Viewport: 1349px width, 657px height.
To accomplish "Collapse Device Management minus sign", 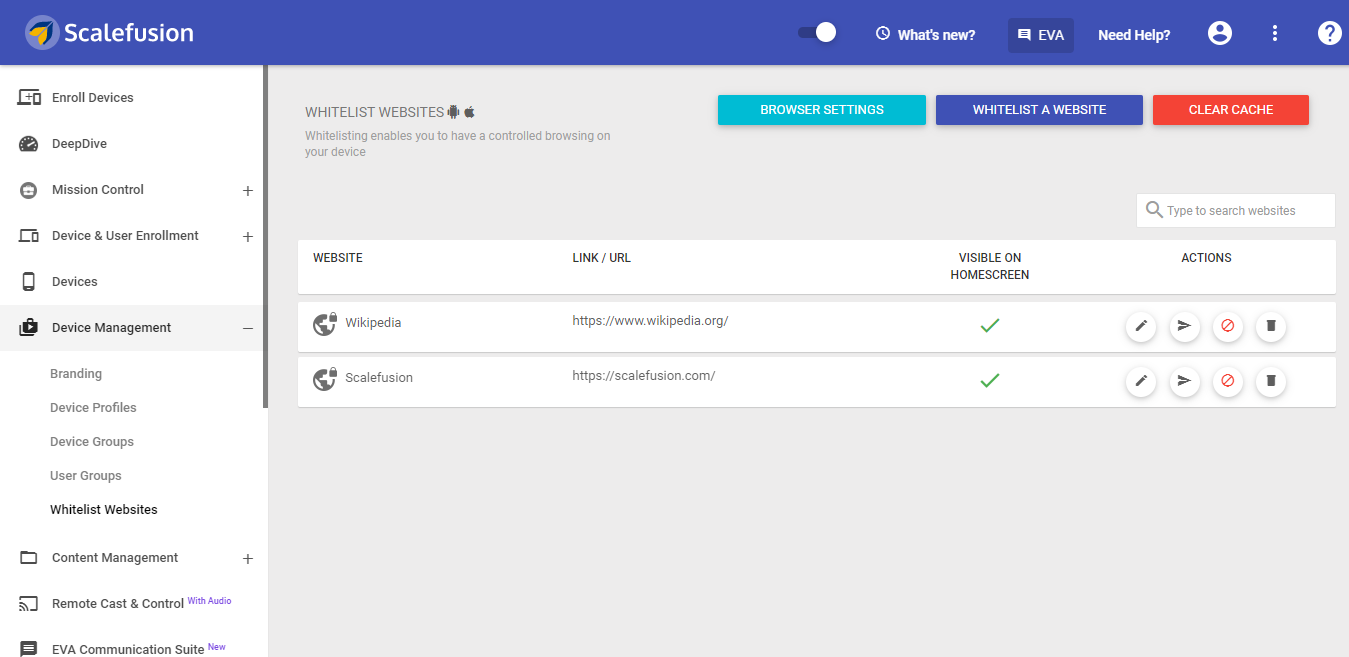I will coord(248,328).
